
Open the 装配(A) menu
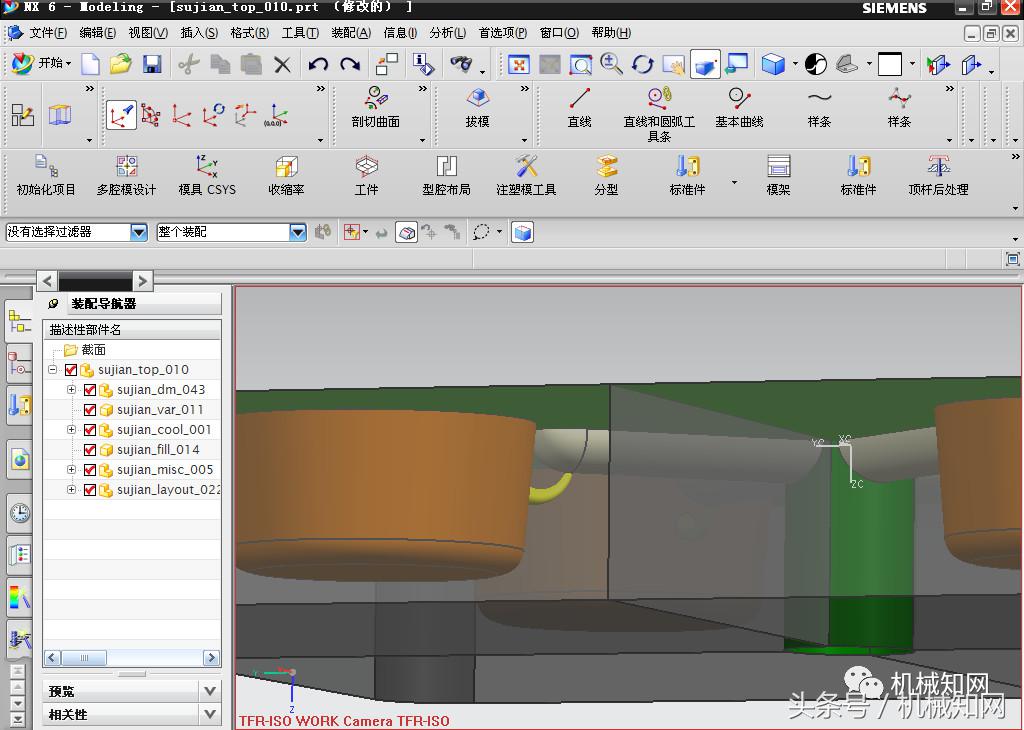[351, 33]
